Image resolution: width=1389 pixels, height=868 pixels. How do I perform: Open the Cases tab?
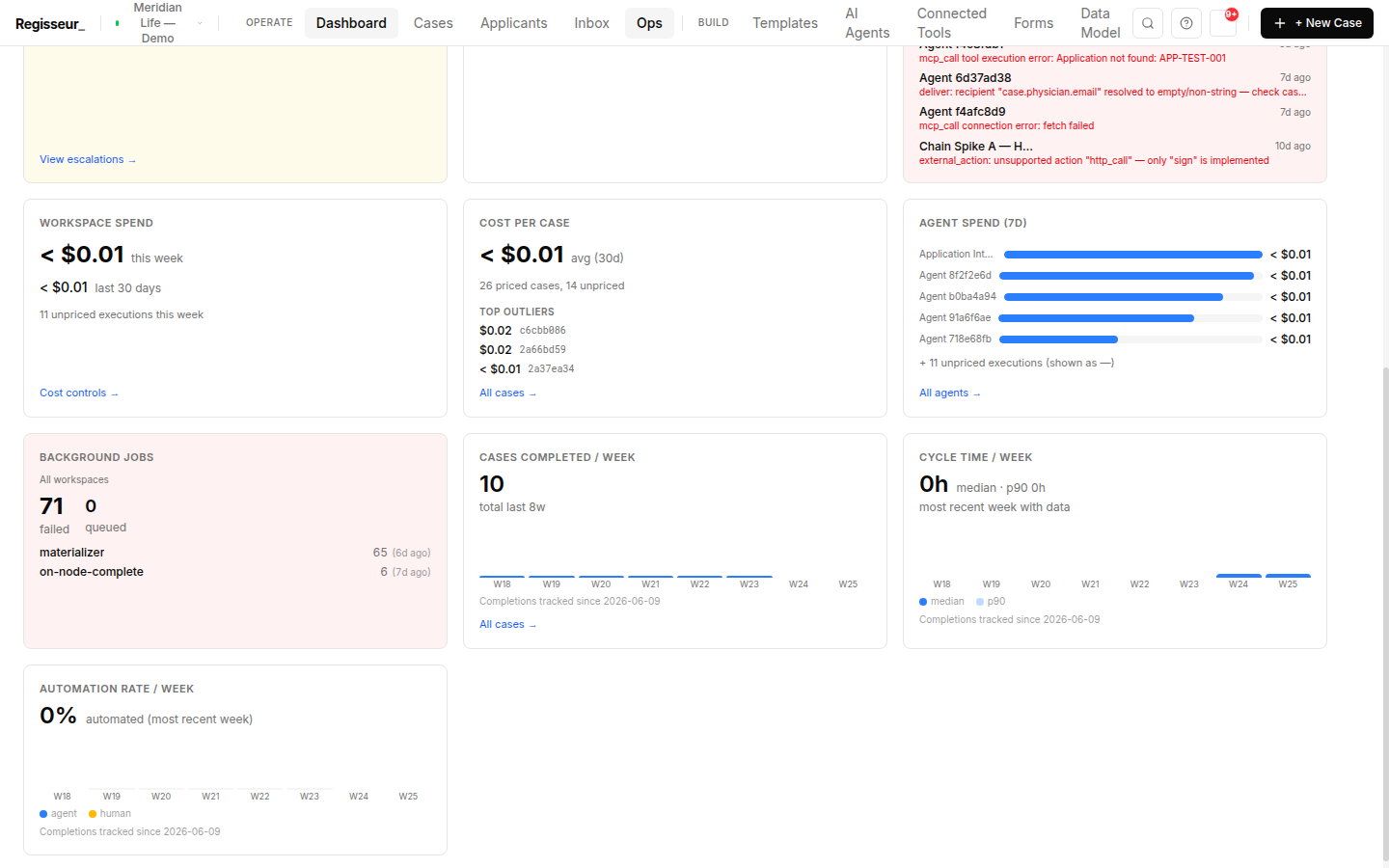(x=433, y=23)
